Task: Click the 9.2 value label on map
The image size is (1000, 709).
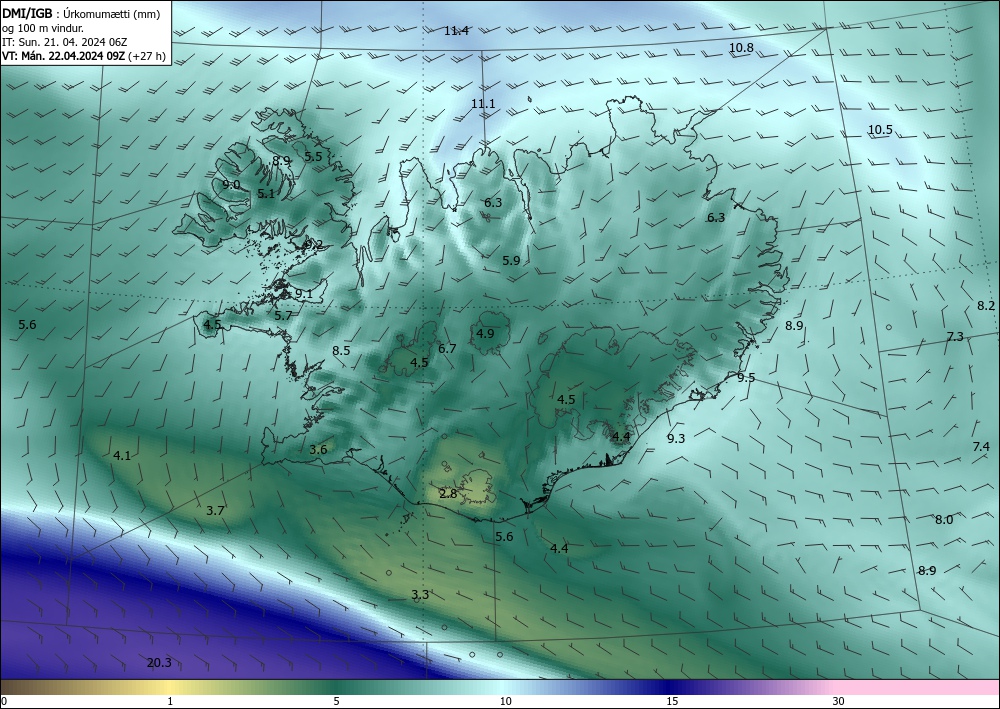Action: [313, 244]
